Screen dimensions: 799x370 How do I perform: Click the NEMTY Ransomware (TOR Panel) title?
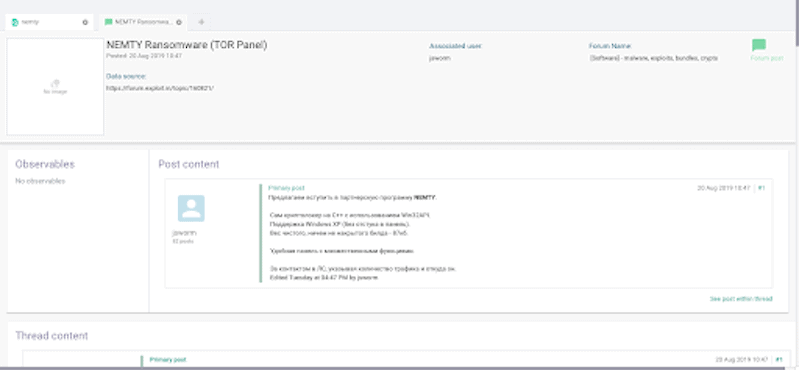(x=187, y=45)
